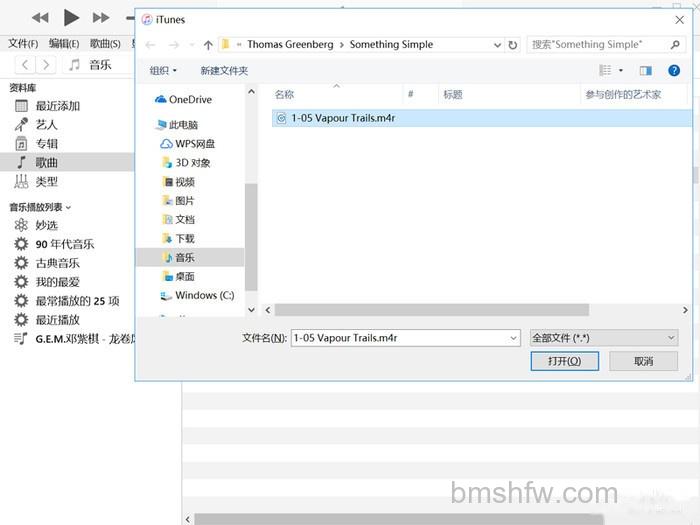The image size is (700, 525).
Task: Go up one folder level
Action: point(208,45)
